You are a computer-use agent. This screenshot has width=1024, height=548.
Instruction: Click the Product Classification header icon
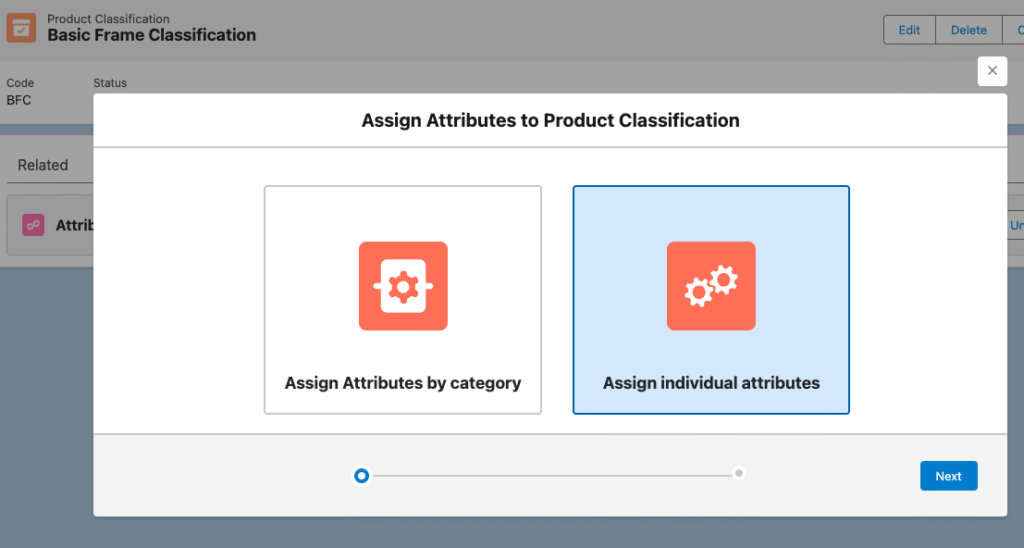[x=21, y=28]
